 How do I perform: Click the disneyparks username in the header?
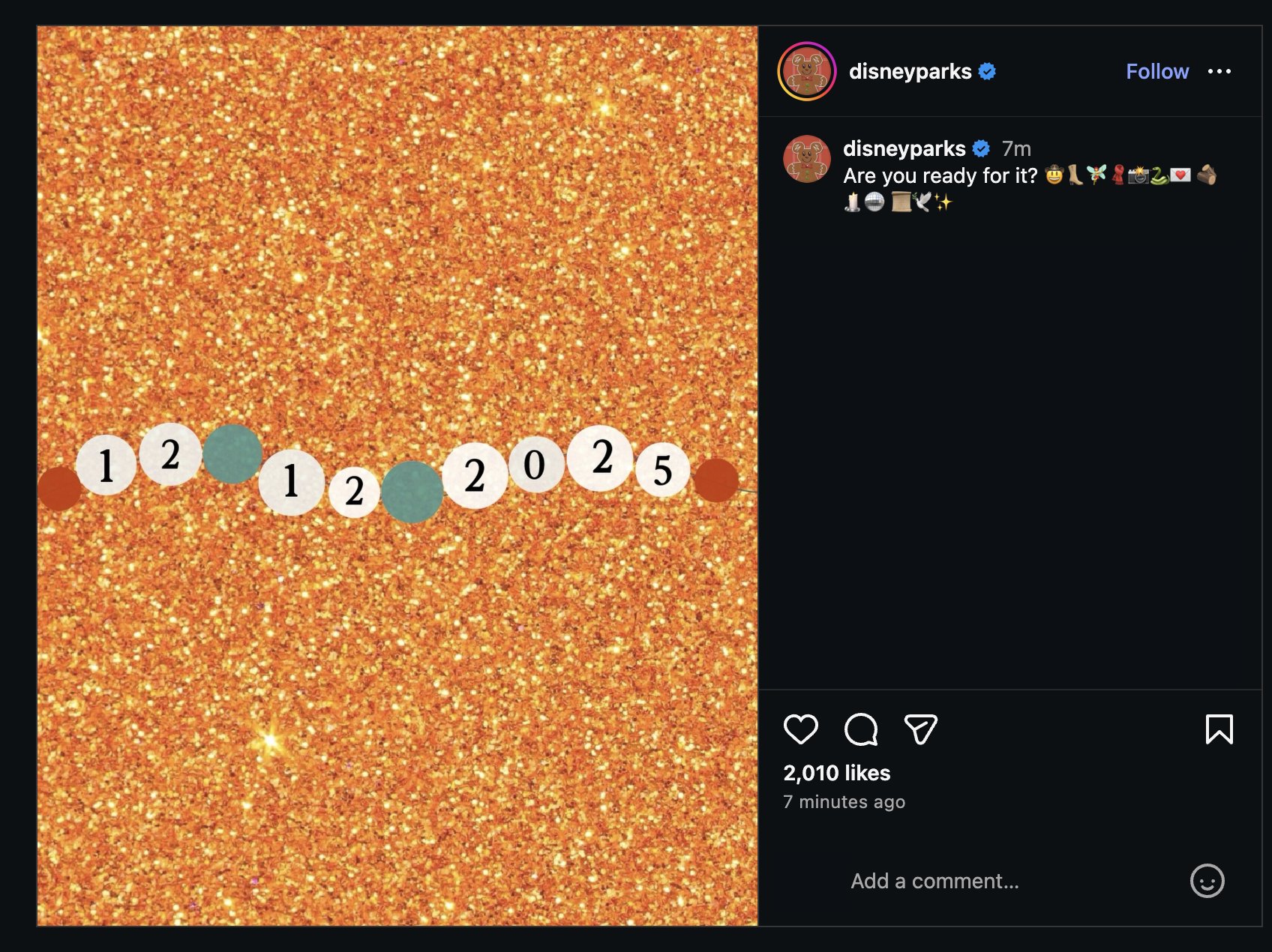click(910, 71)
